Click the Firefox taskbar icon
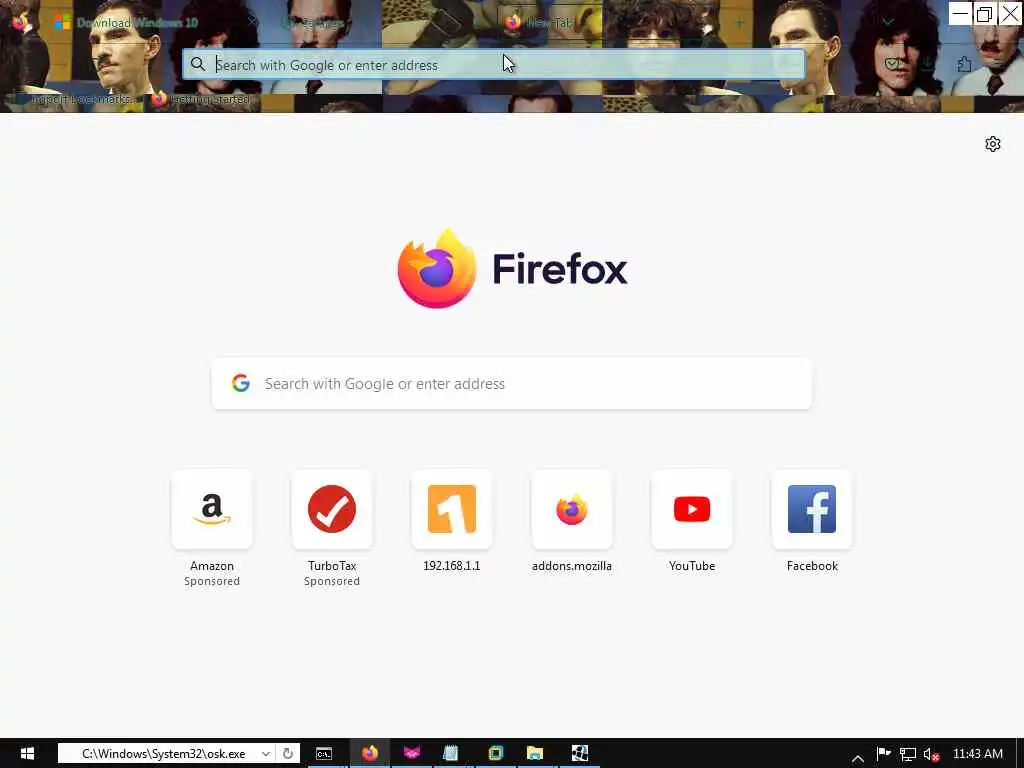Viewport: 1024px width, 768px height. [x=370, y=754]
